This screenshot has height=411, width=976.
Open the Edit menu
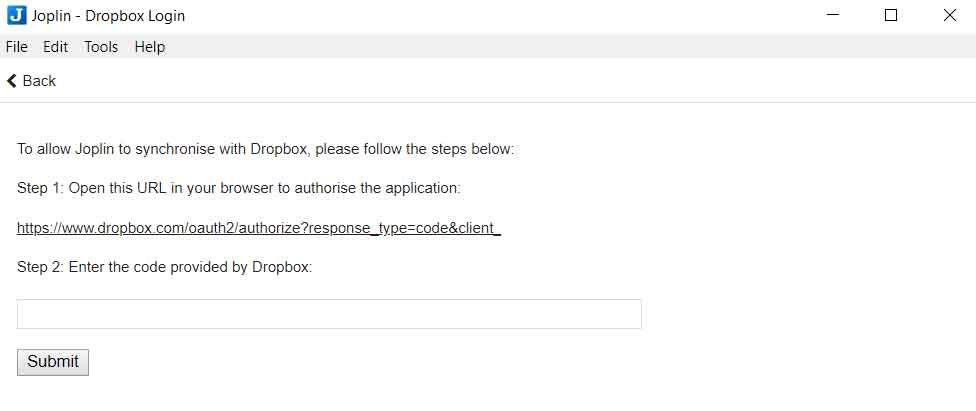[55, 47]
